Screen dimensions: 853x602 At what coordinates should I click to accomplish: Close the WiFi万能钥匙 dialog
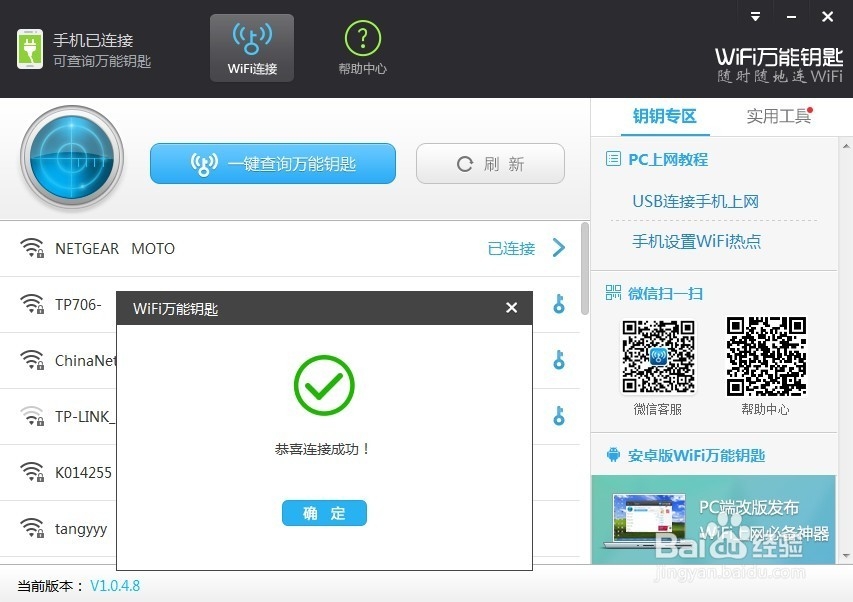(x=511, y=308)
